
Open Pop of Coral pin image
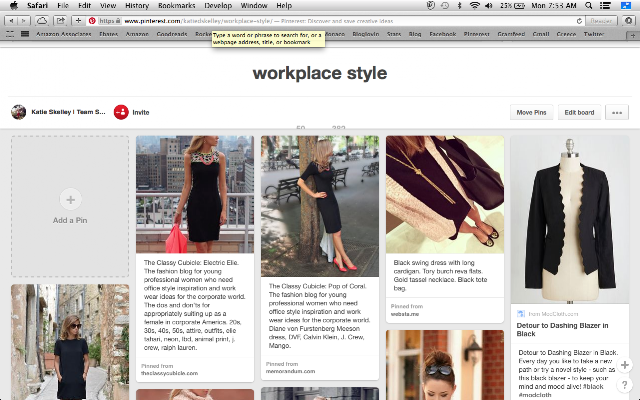pos(320,206)
